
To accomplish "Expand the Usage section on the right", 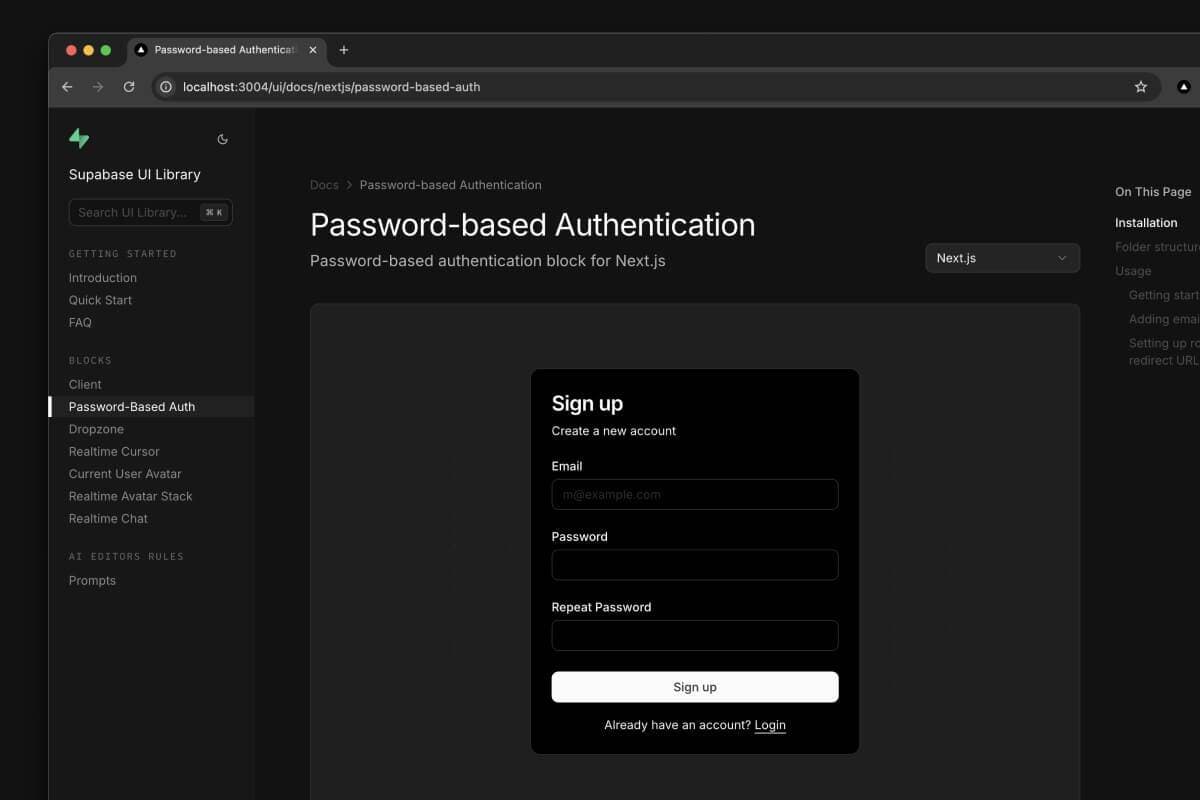I will [1132, 270].
